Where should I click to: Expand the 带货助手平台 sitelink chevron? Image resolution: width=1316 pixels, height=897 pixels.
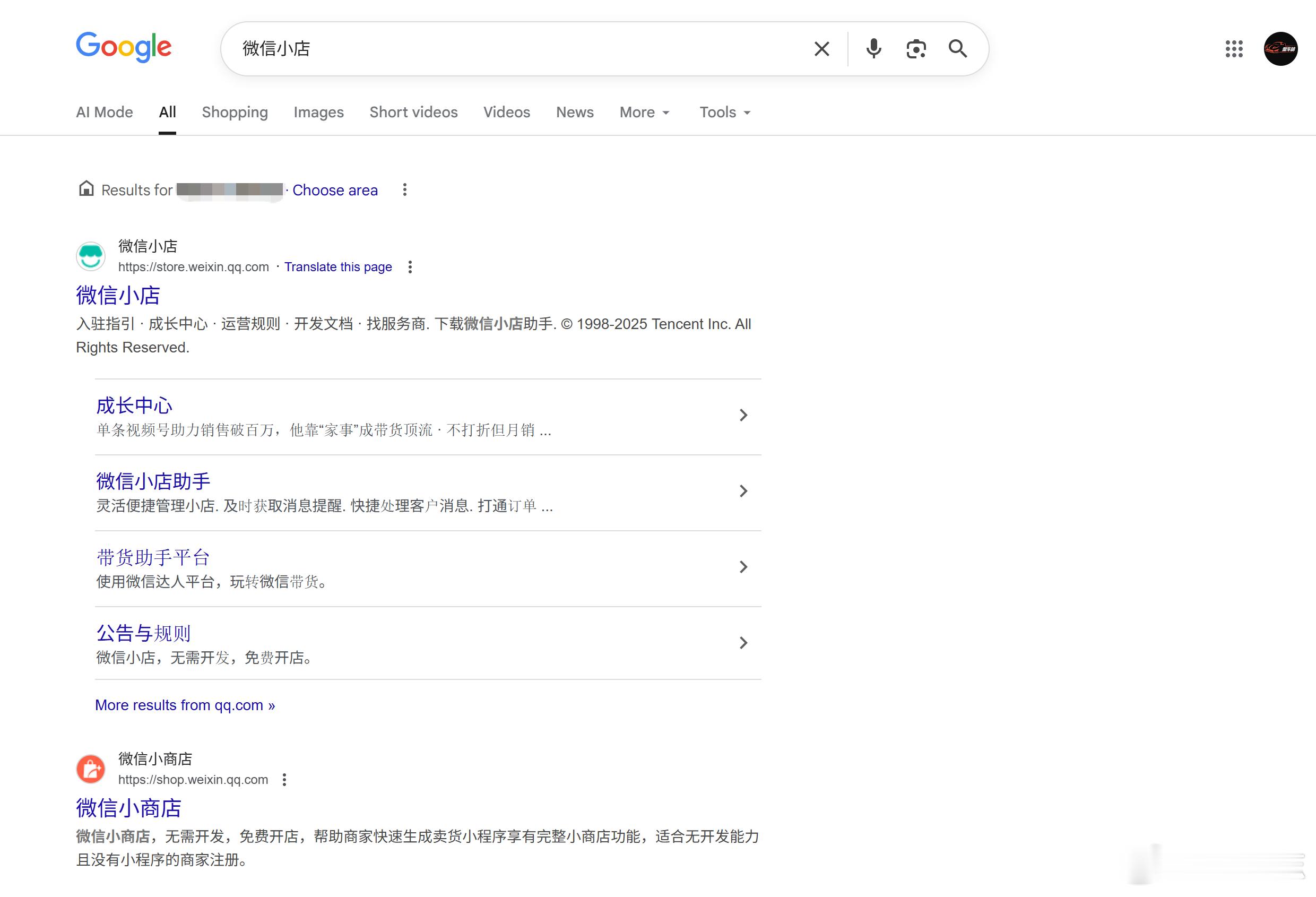tap(743, 567)
